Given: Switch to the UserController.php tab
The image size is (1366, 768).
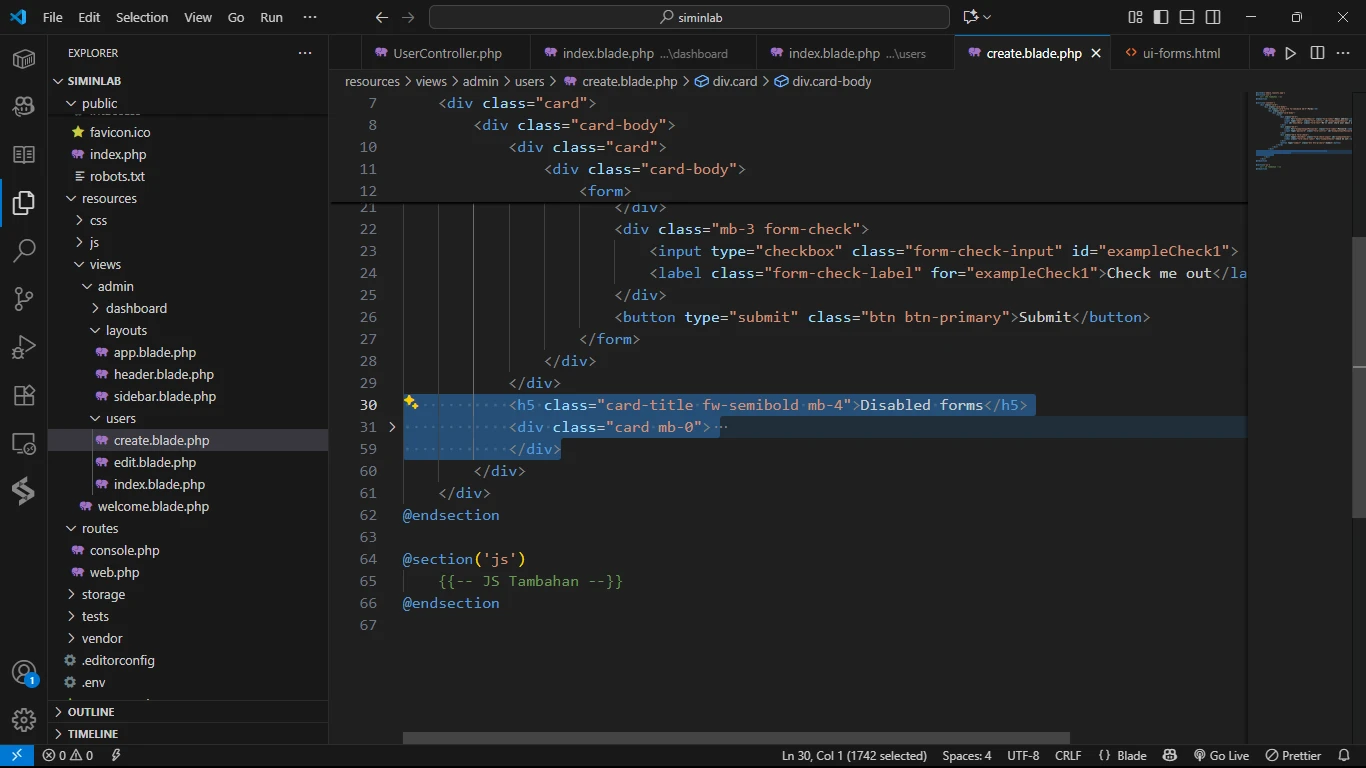Looking at the screenshot, I should [447, 53].
